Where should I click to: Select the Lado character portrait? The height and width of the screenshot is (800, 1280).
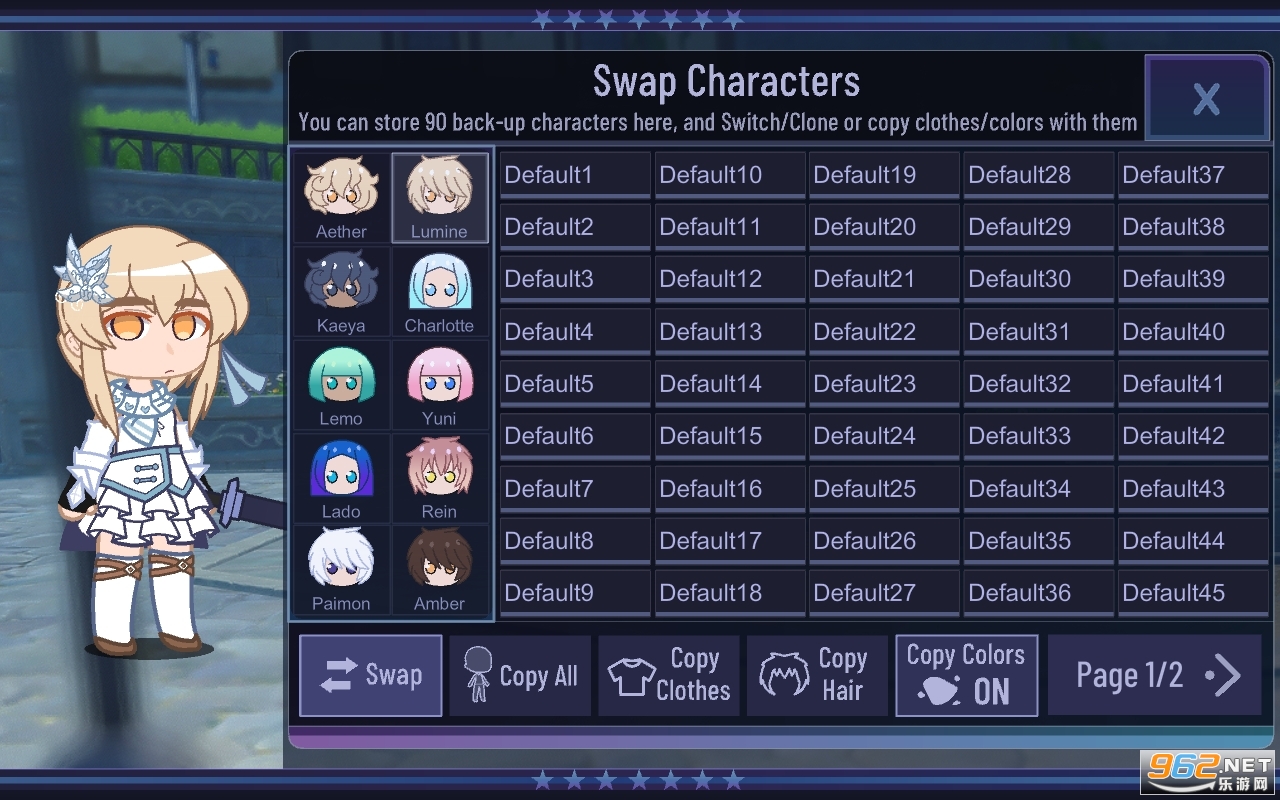pos(341,478)
